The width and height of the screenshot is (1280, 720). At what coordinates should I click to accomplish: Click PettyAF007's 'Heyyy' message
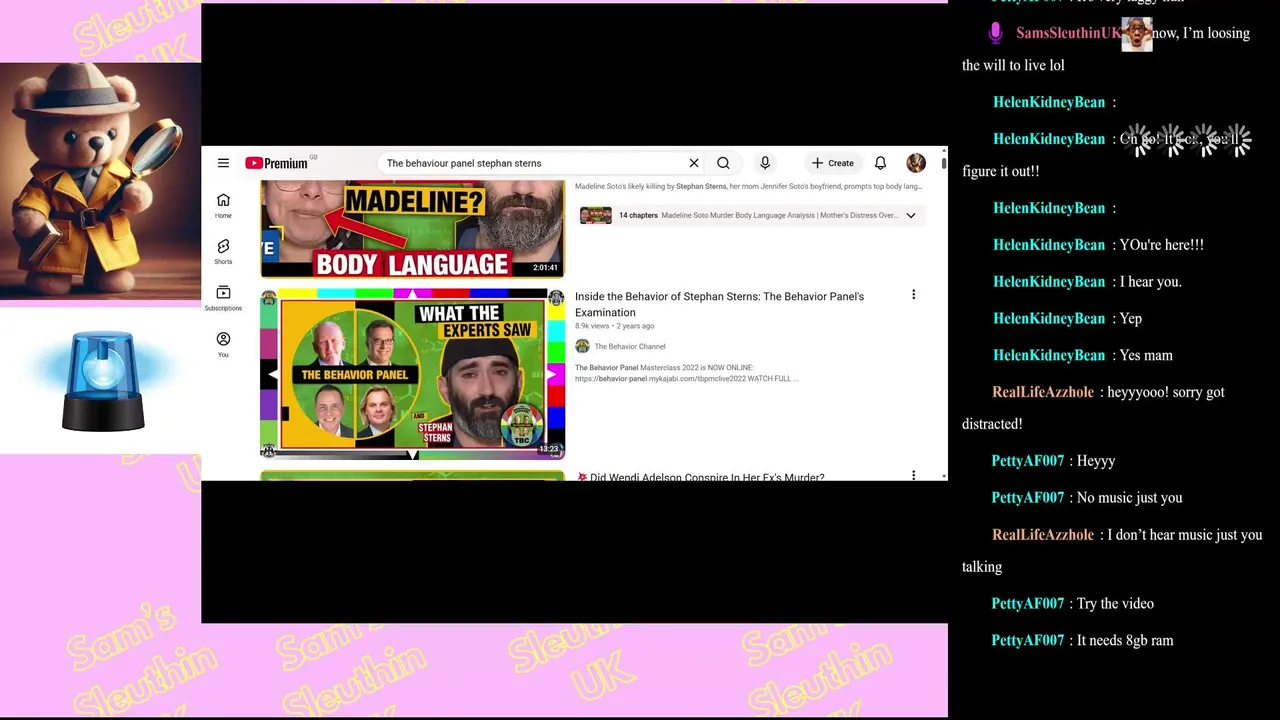1096,461
